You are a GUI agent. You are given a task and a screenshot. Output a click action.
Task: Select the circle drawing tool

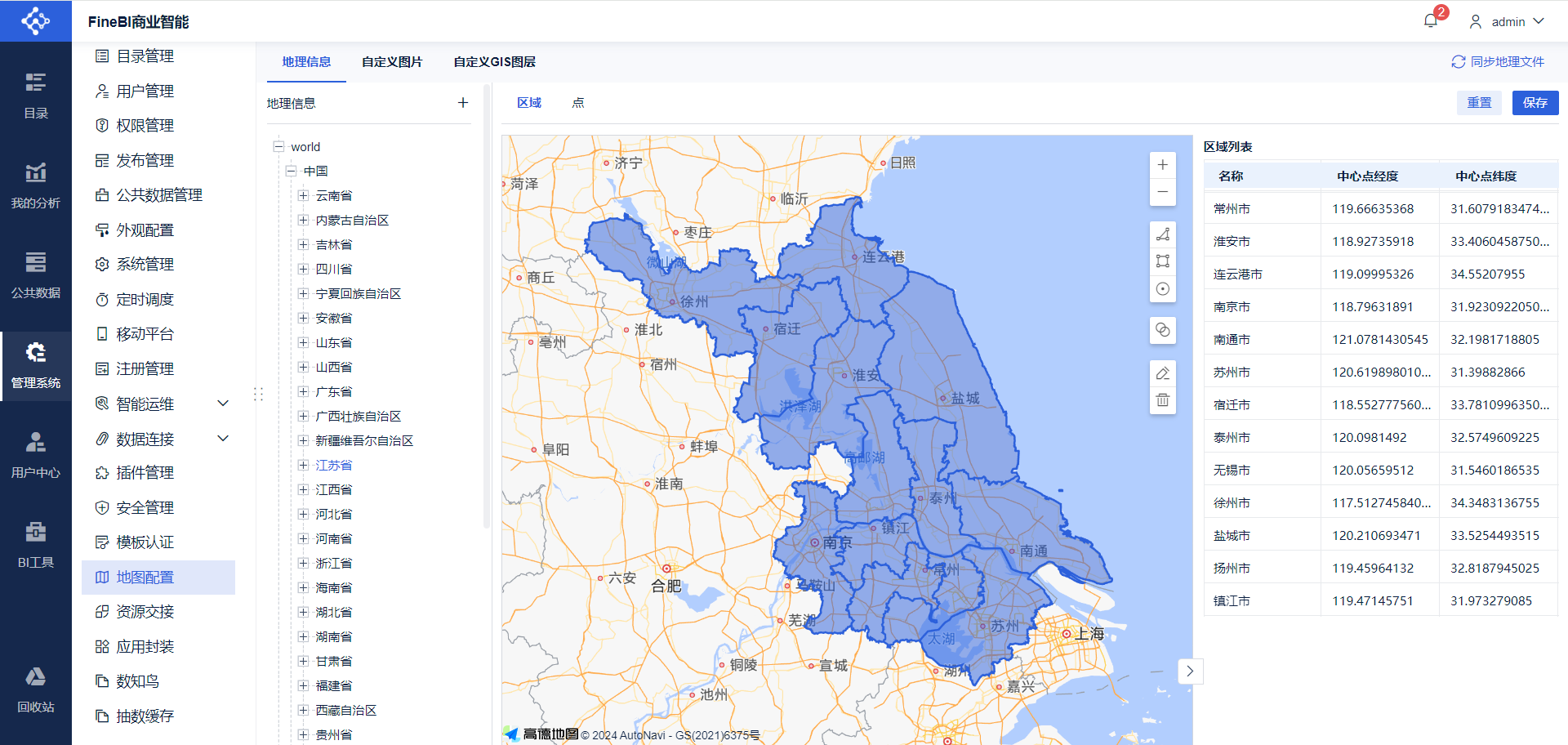[x=1162, y=289]
